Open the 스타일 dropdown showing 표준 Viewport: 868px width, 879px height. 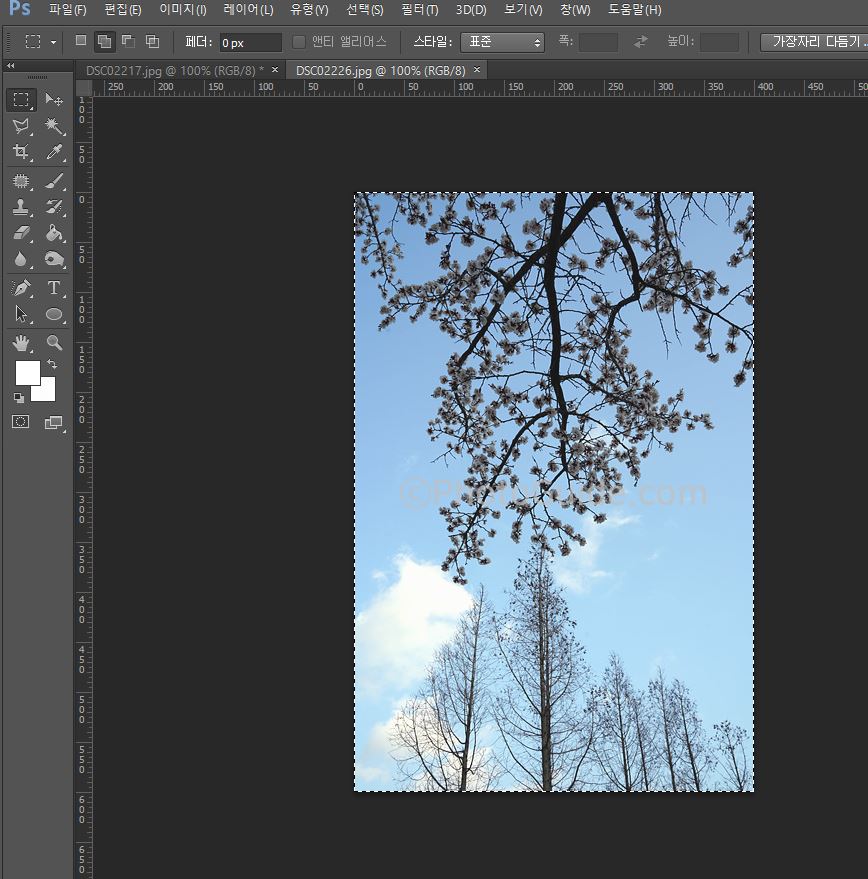[502, 42]
